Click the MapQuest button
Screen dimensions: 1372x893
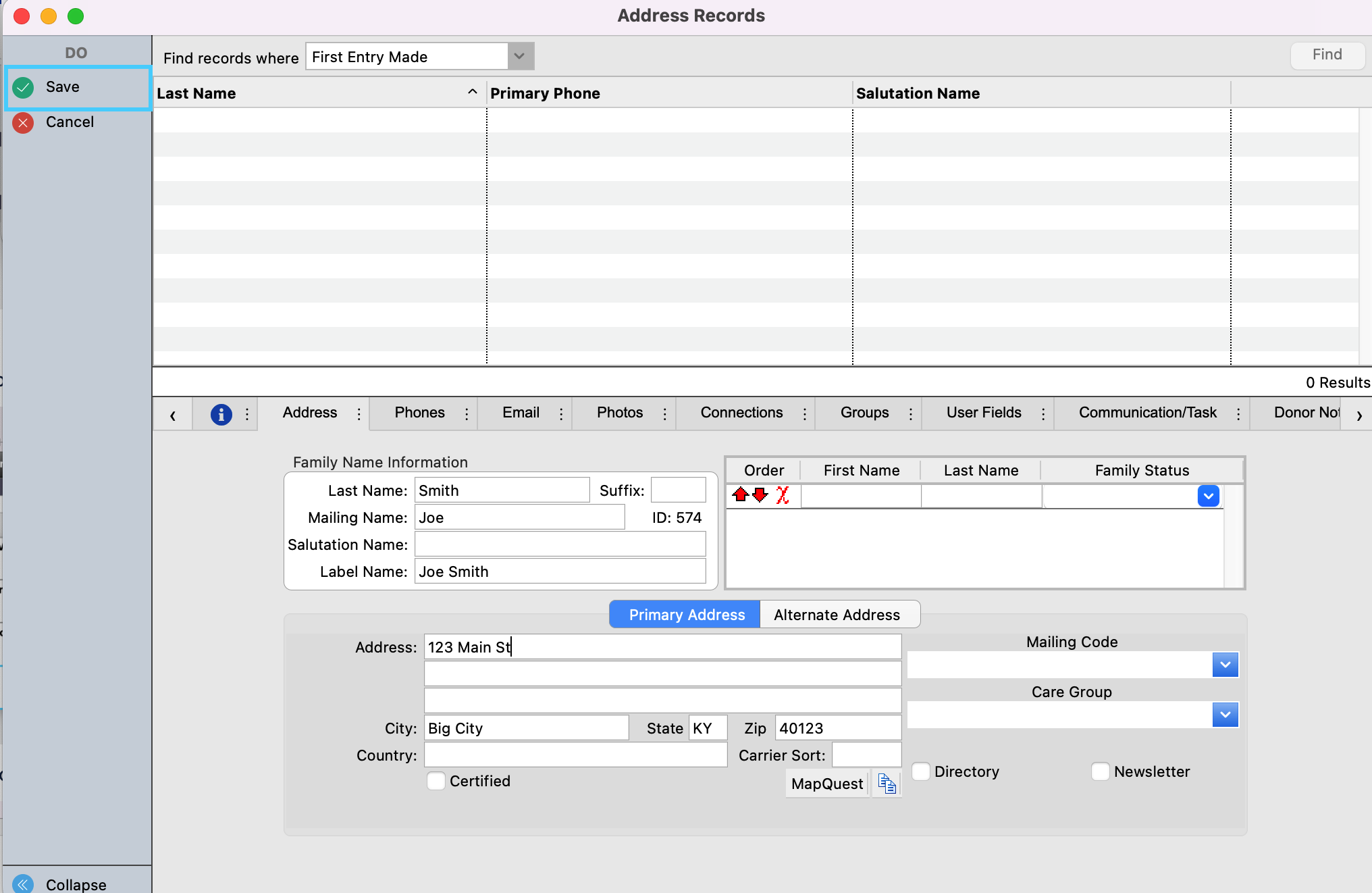click(x=826, y=784)
